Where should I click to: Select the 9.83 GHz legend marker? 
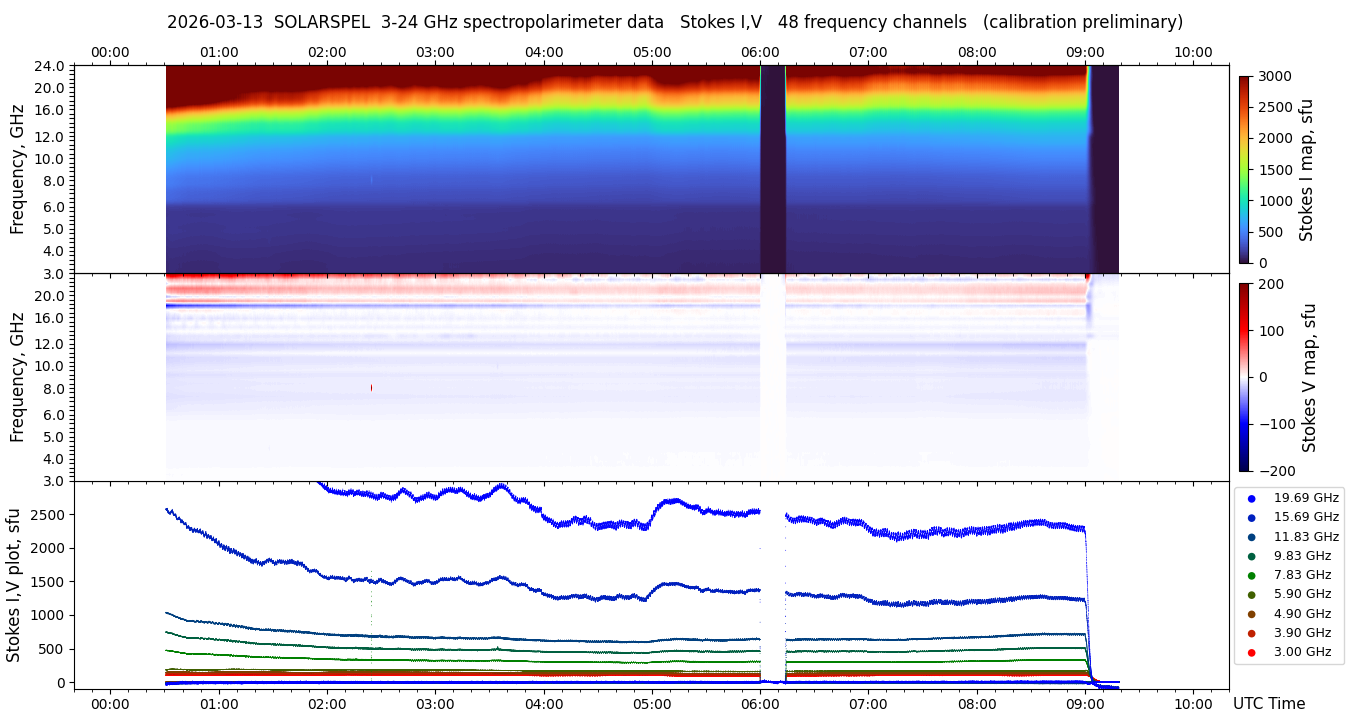pos(1251,556)
